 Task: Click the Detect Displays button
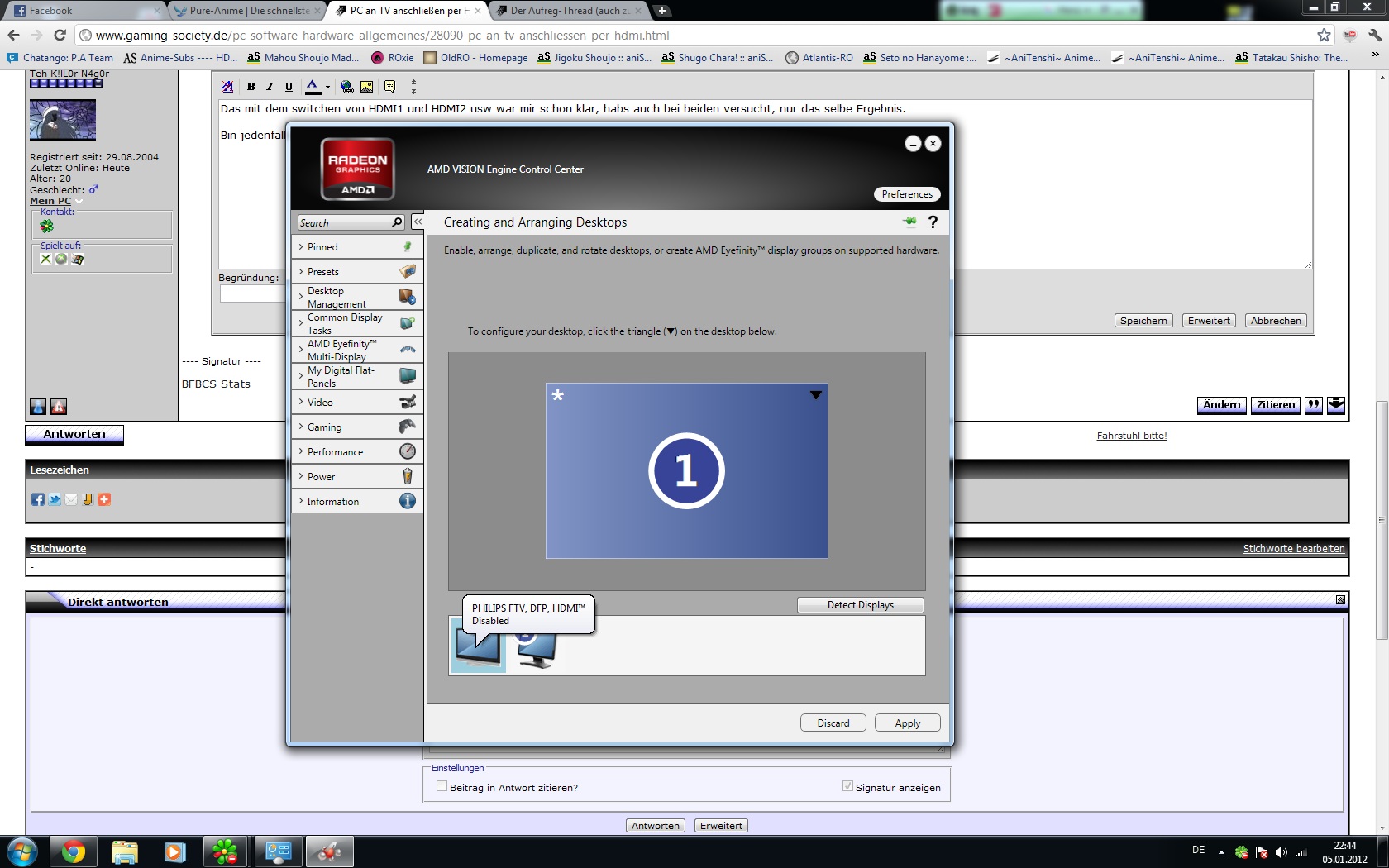(x=860, y=605)
